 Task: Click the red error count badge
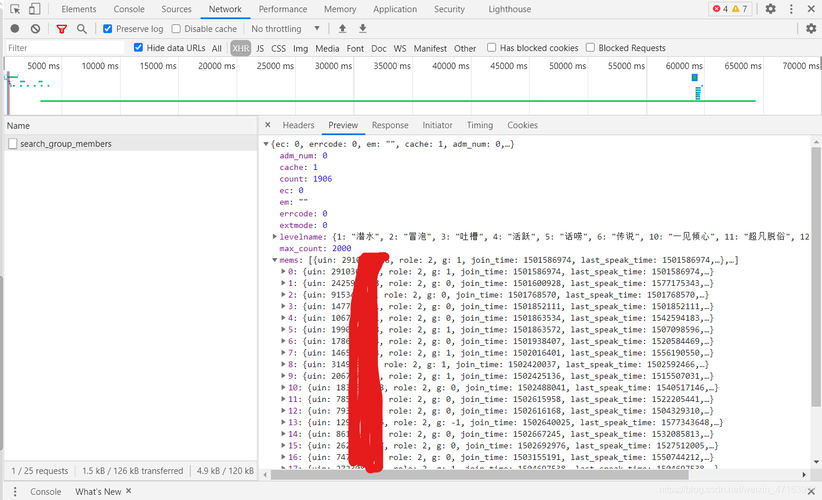[720, 9]
